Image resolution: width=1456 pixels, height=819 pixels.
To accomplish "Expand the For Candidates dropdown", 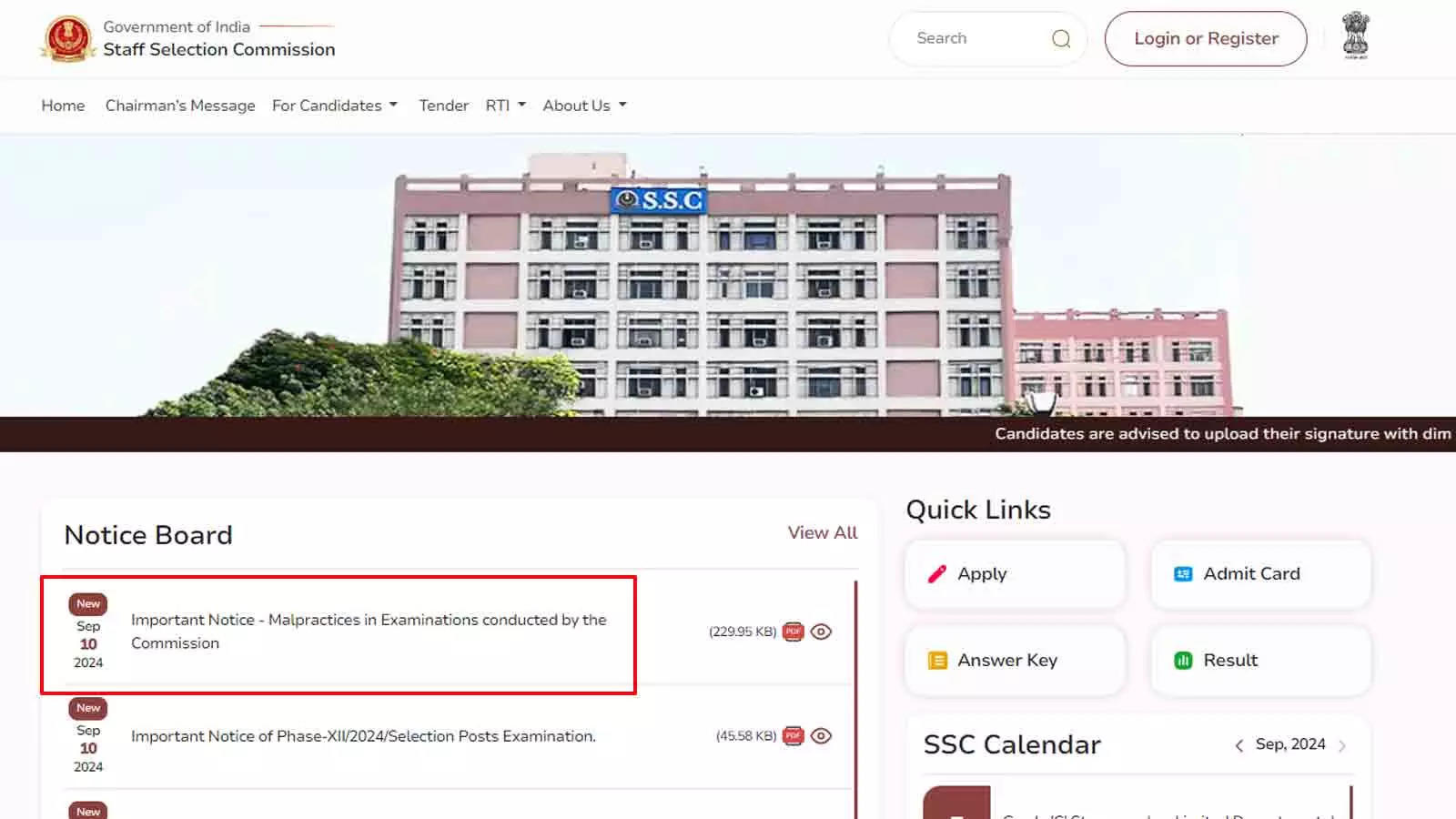I will pos(334,106).
